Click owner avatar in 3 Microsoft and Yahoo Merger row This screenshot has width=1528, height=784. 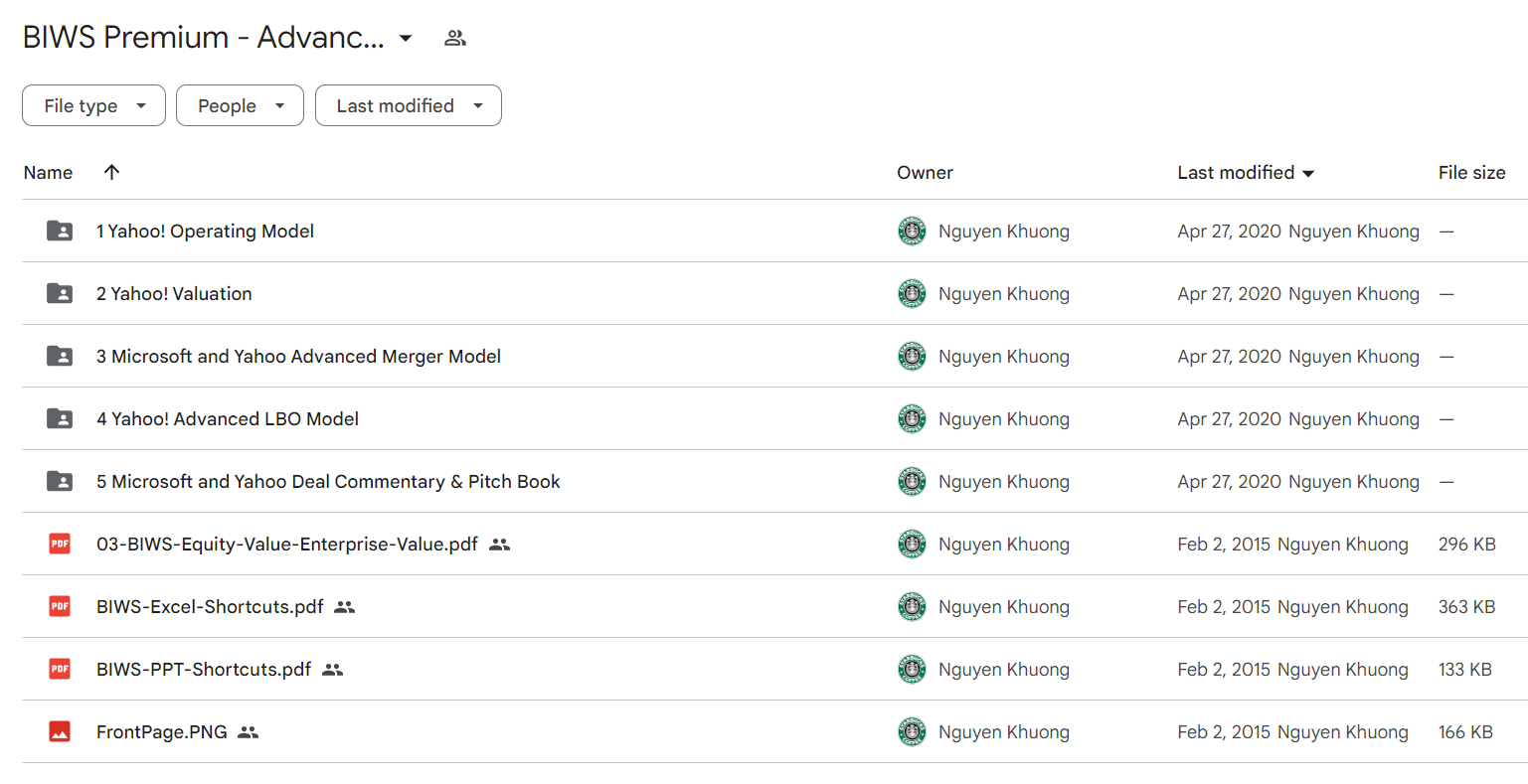click(x=912, y=356)
